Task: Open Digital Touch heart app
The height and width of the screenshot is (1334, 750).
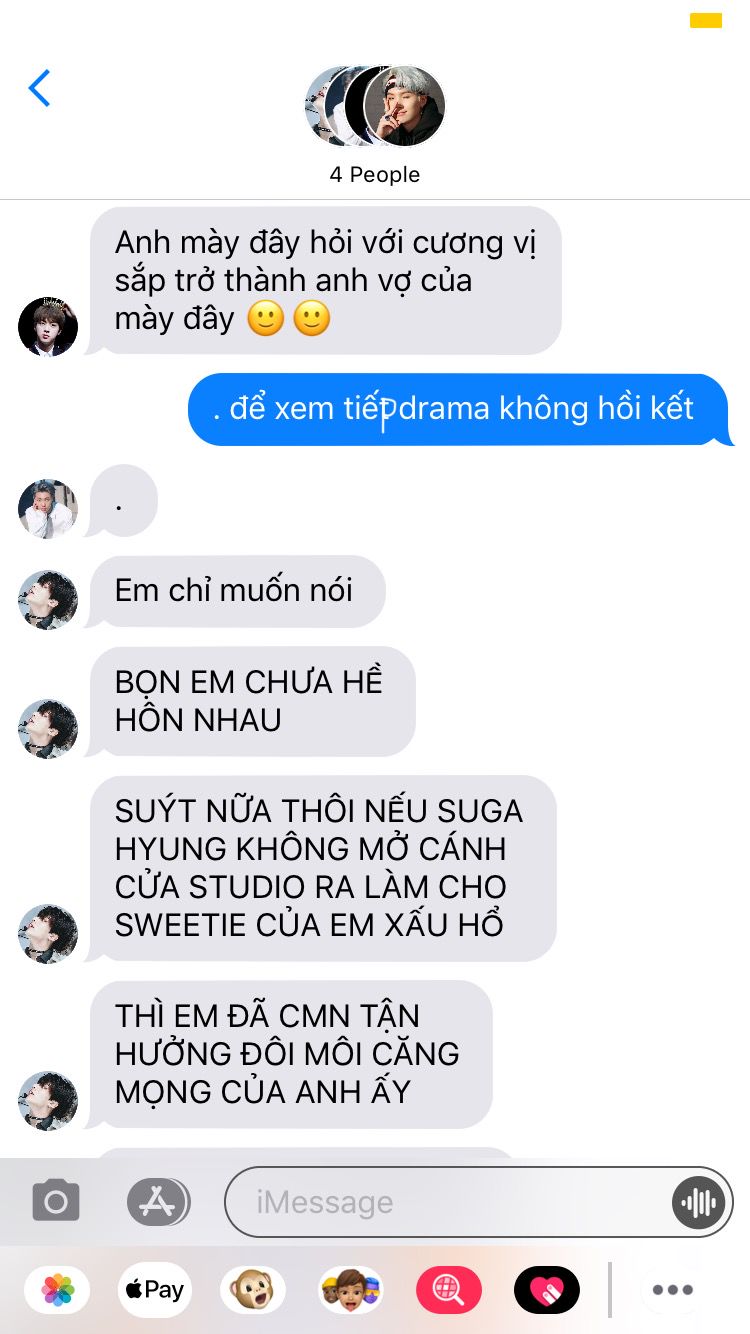Action: [x=547, y=1290]
